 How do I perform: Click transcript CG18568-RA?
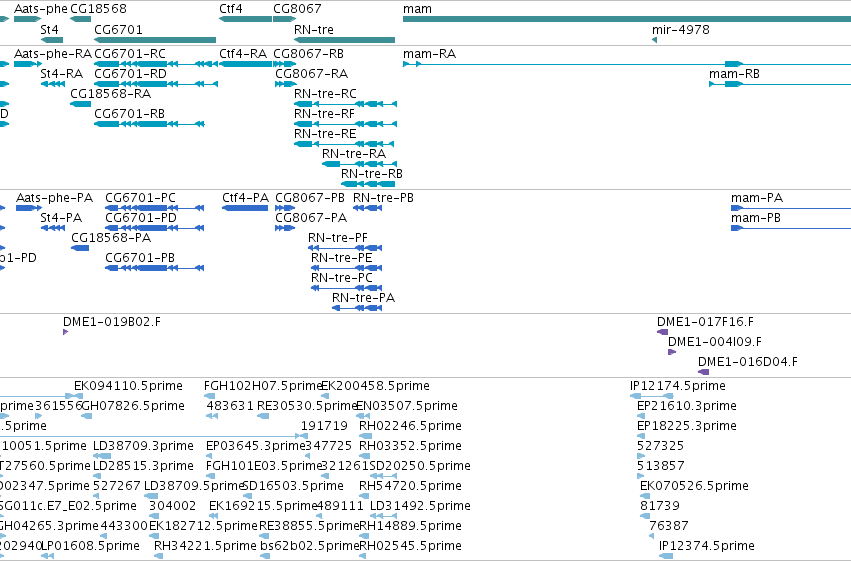click(x=81, y=104)
